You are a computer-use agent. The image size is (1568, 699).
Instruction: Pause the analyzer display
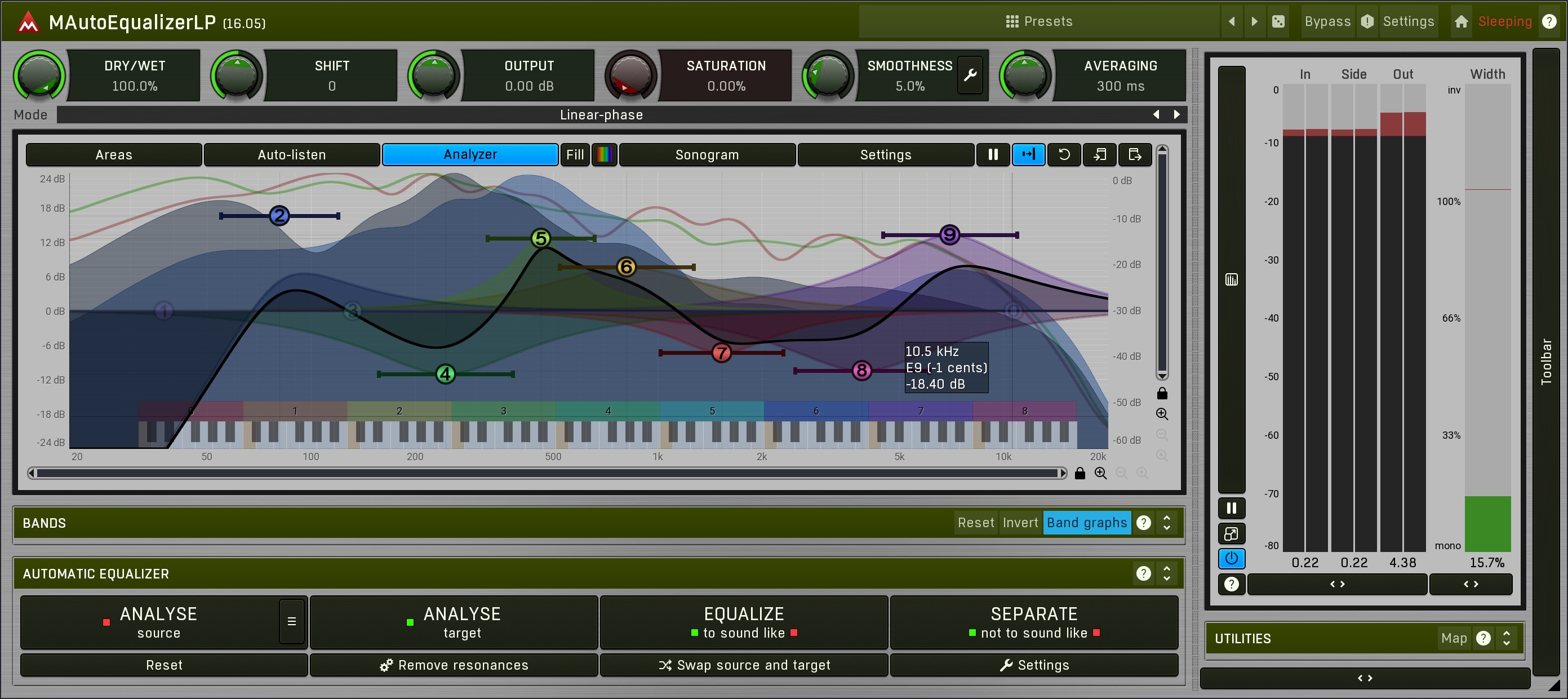click(x=993, y=154)
